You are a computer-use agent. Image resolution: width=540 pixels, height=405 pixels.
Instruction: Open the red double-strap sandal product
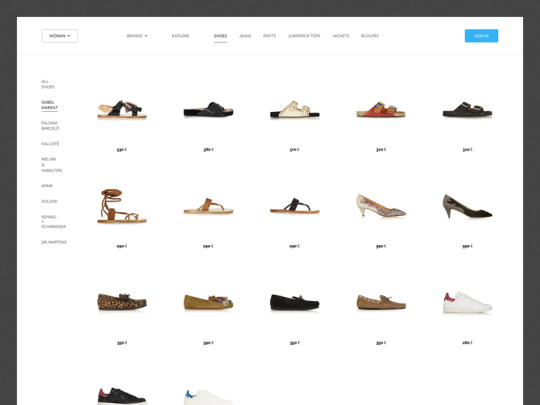(381, 110)
